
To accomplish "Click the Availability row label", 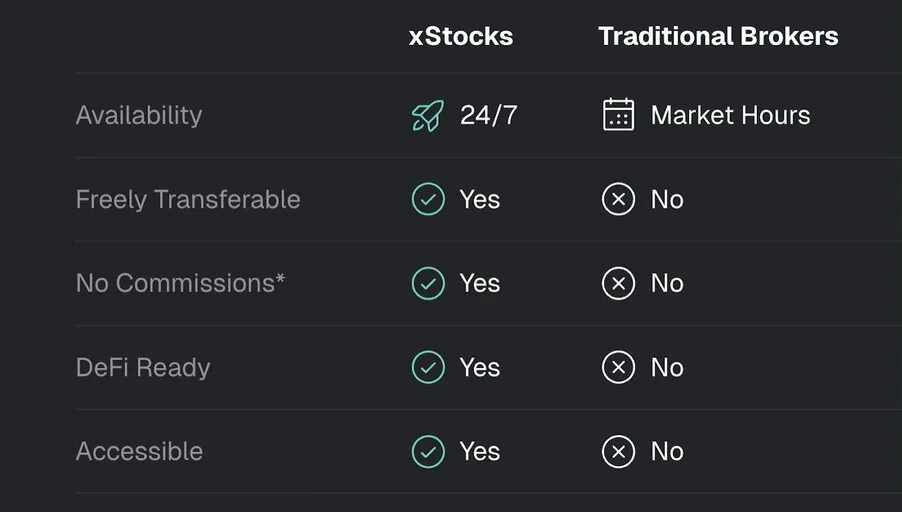I will 139,115.
